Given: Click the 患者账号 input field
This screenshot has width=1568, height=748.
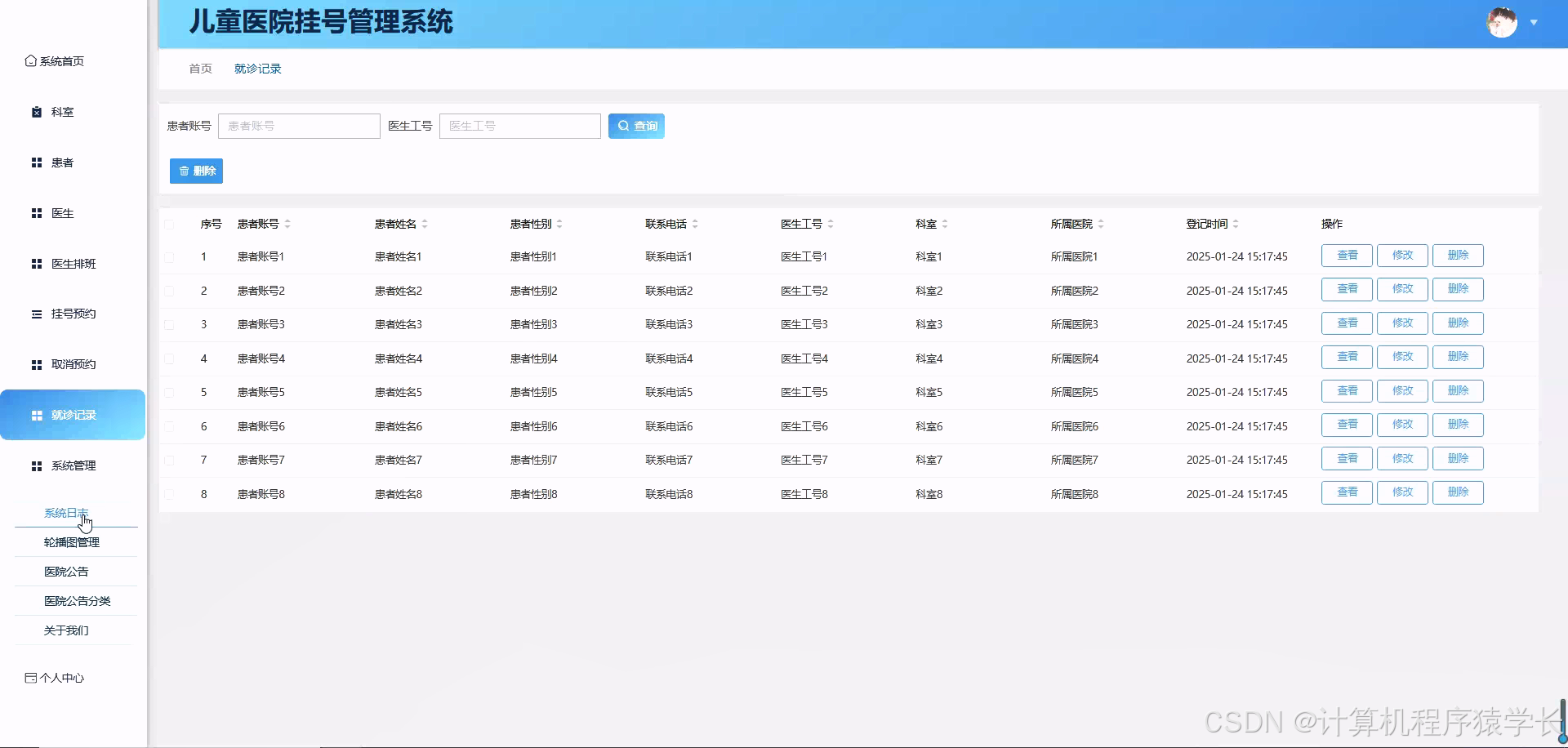Looking at the screenshot, I should click(x=299, y=126).
